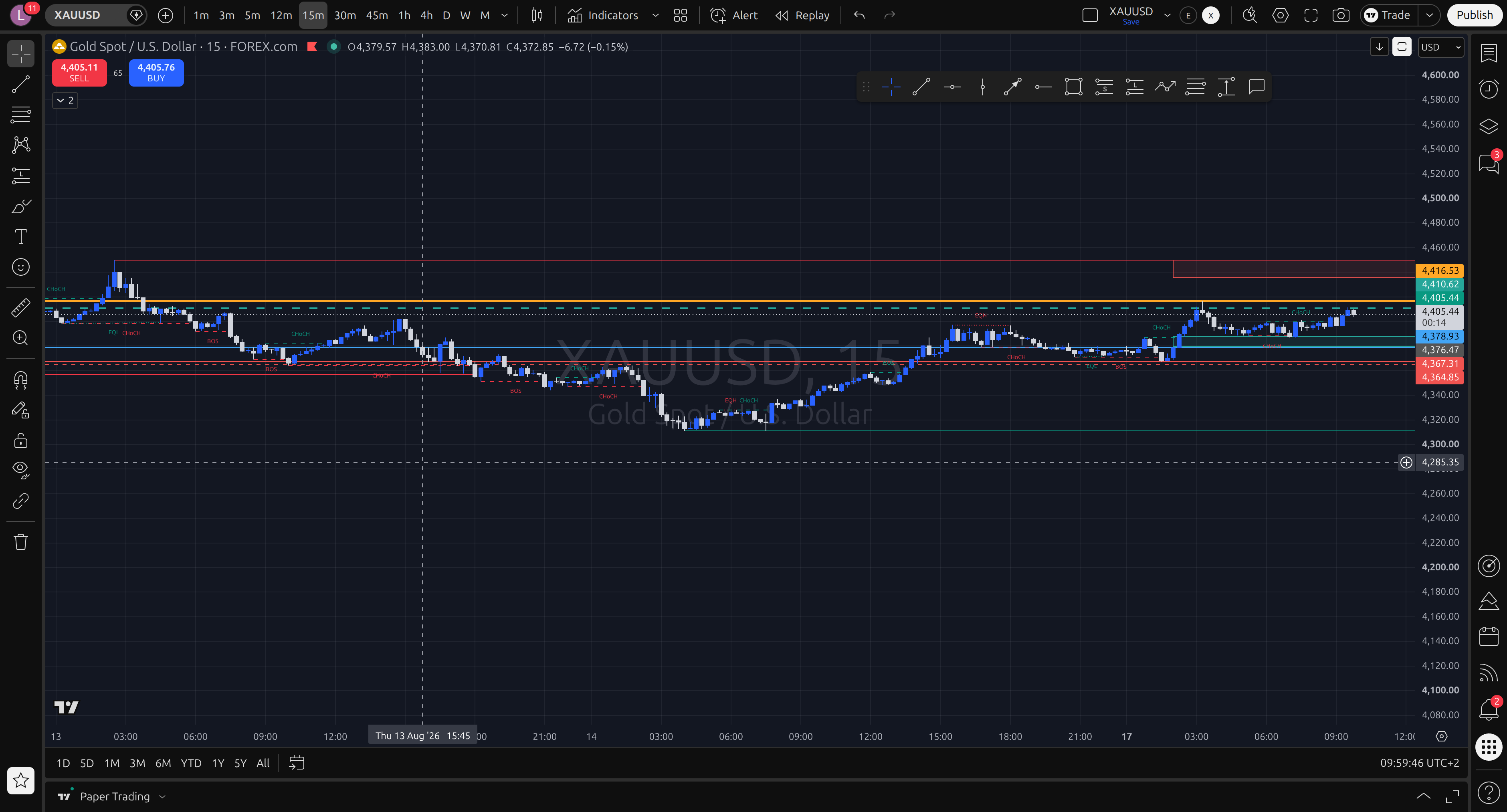Remove drawings with the trash icon
The height and width of the screenshot is (812, 1507).
[21, 542]
